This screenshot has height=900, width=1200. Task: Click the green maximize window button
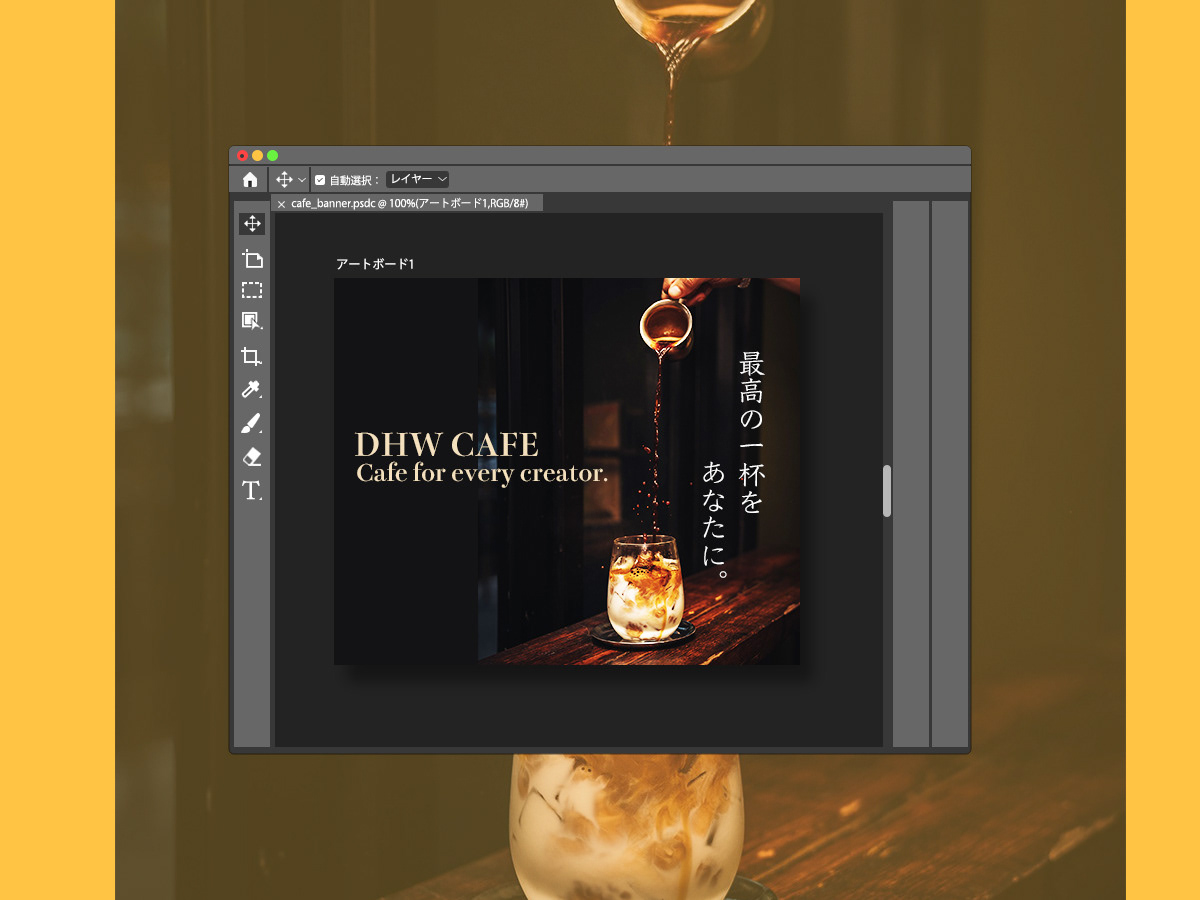click(x=272, y=155)
